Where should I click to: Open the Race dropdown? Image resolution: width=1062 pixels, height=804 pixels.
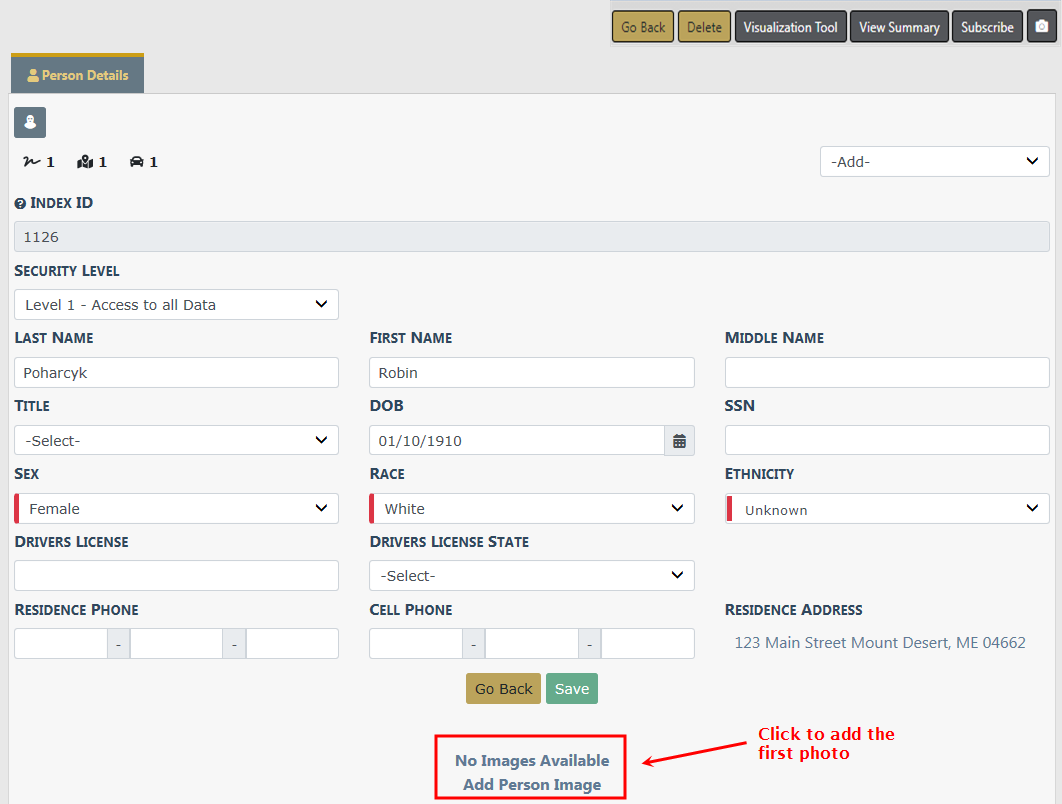(531, 509)
